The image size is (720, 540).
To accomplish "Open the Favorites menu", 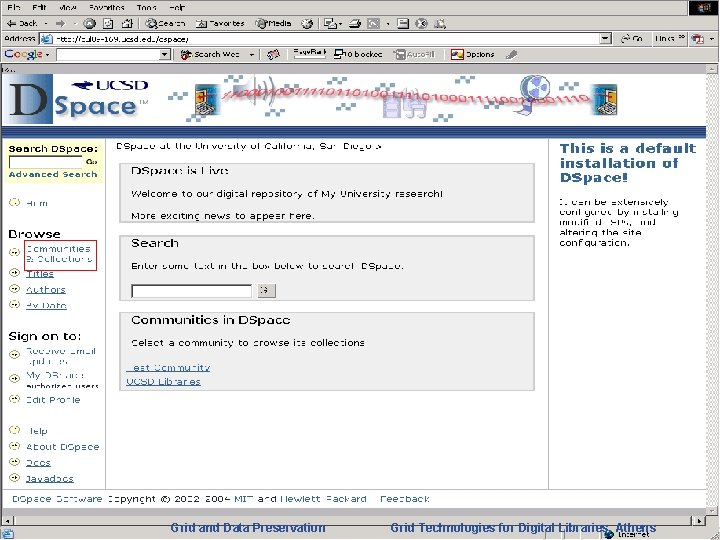I will 107,7.
